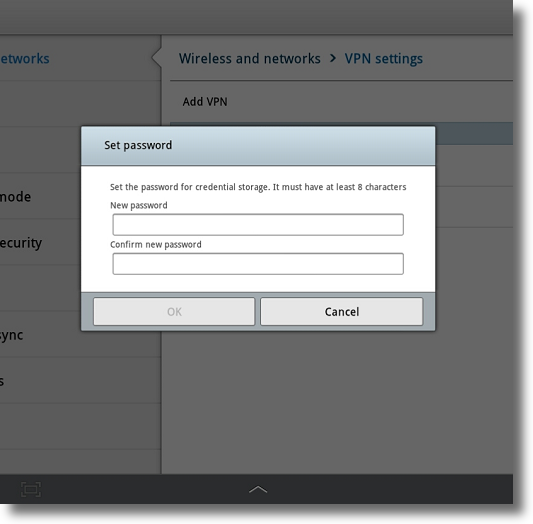The image size is (533, 524).
Task: Select the partially visible networks sidebar header
Action: click(x=25, y=58)
